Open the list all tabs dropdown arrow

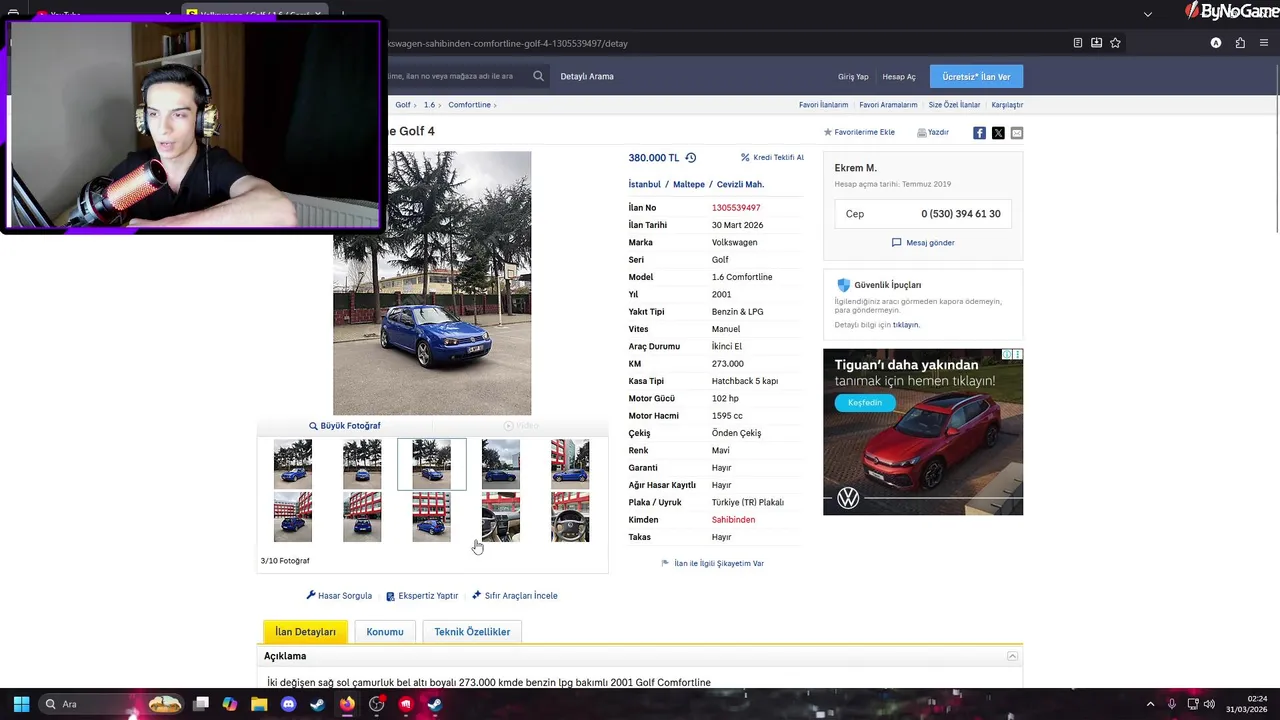[x=1148, y=14]
